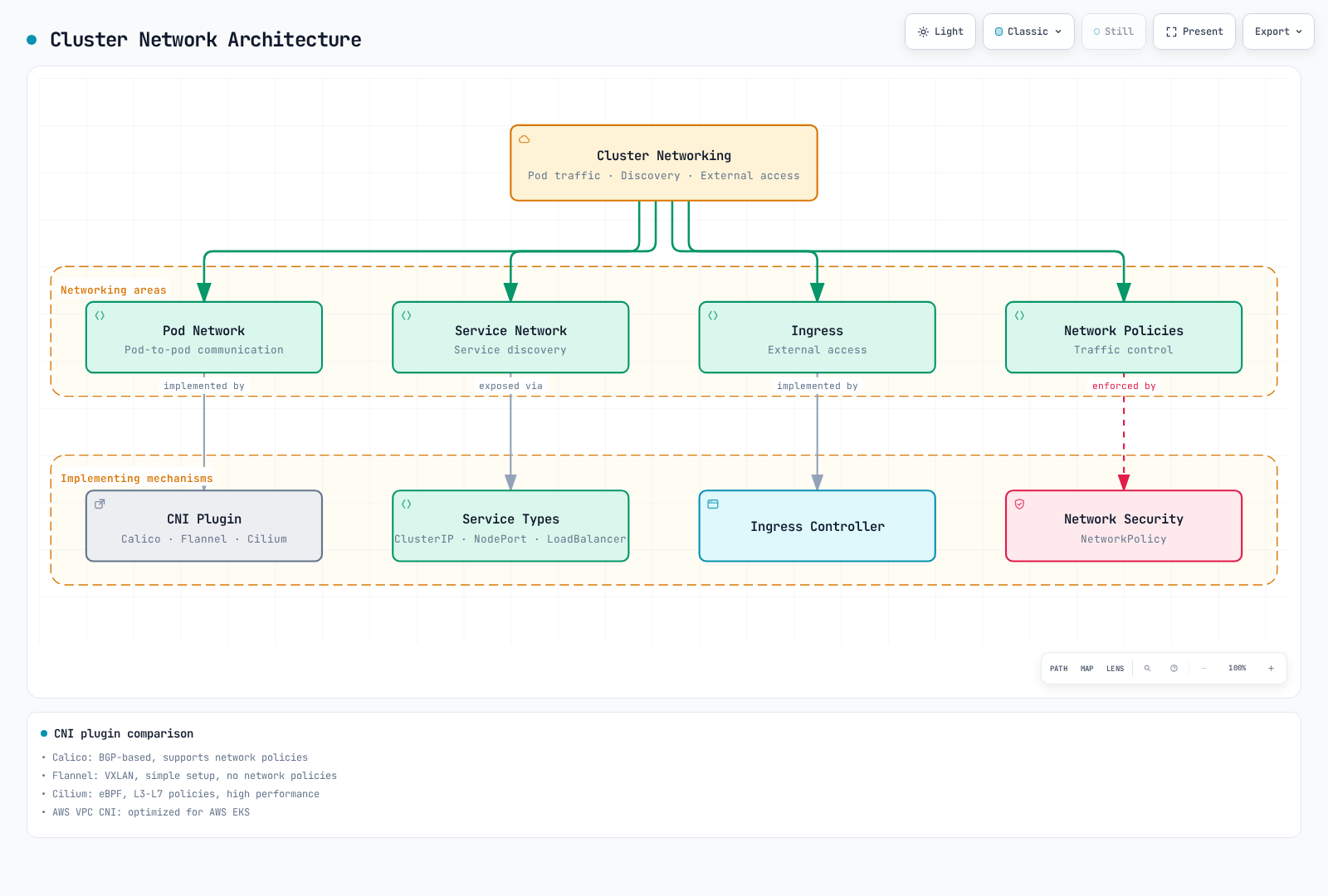The image size is (1328, 896).
Task: Toggle the Still animation button
Action: tap(1114, 32)
